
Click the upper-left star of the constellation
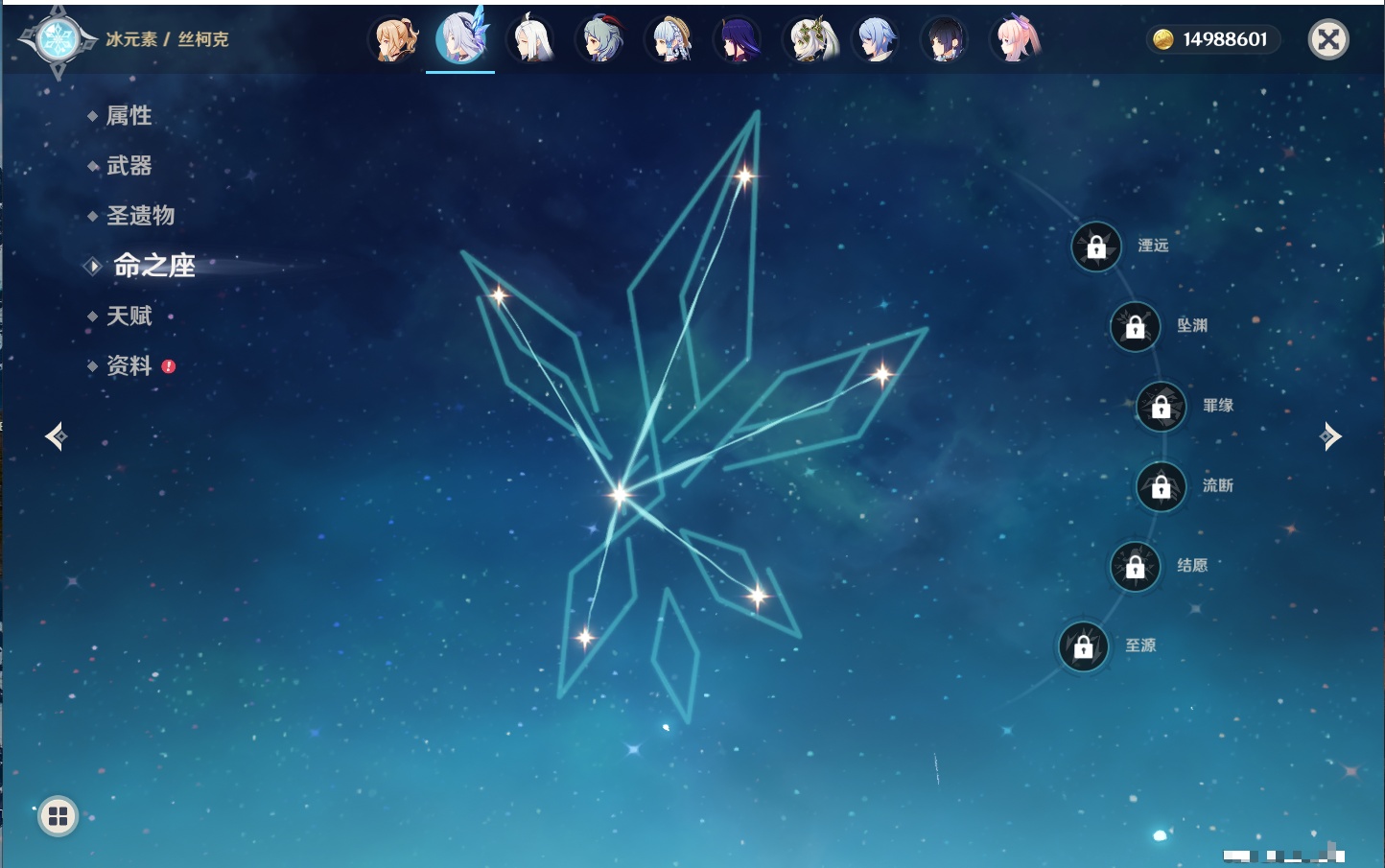(499, 295)
